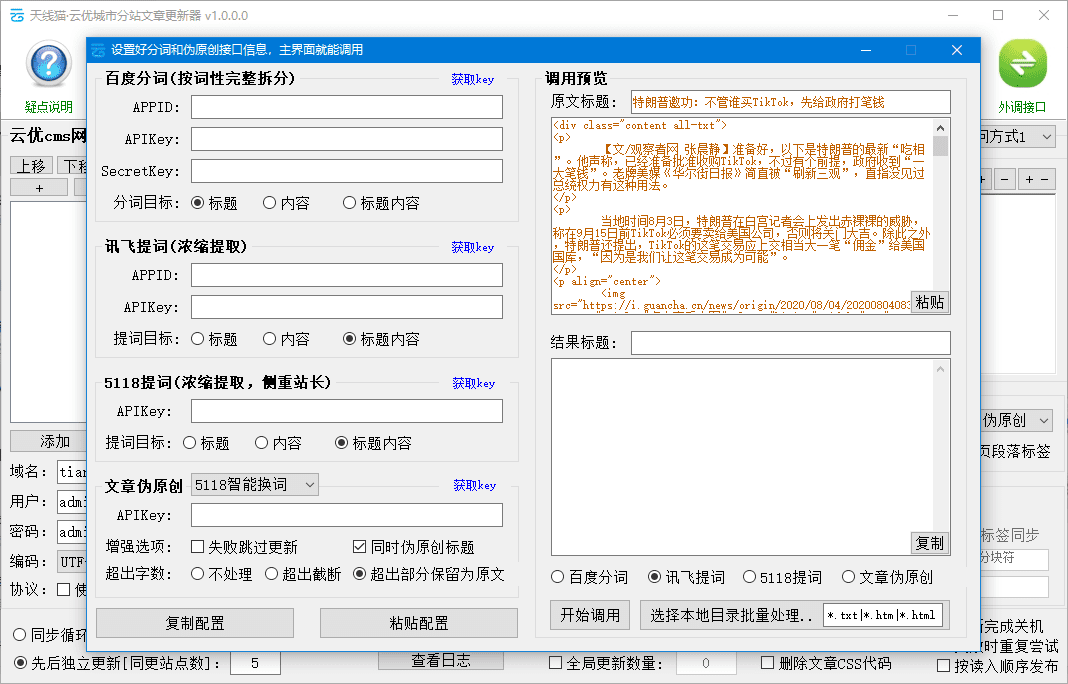Click the file filter field *.txt|*.htm|*.html
This screenshot has width=1068, height=684.
tap(883, 615)
